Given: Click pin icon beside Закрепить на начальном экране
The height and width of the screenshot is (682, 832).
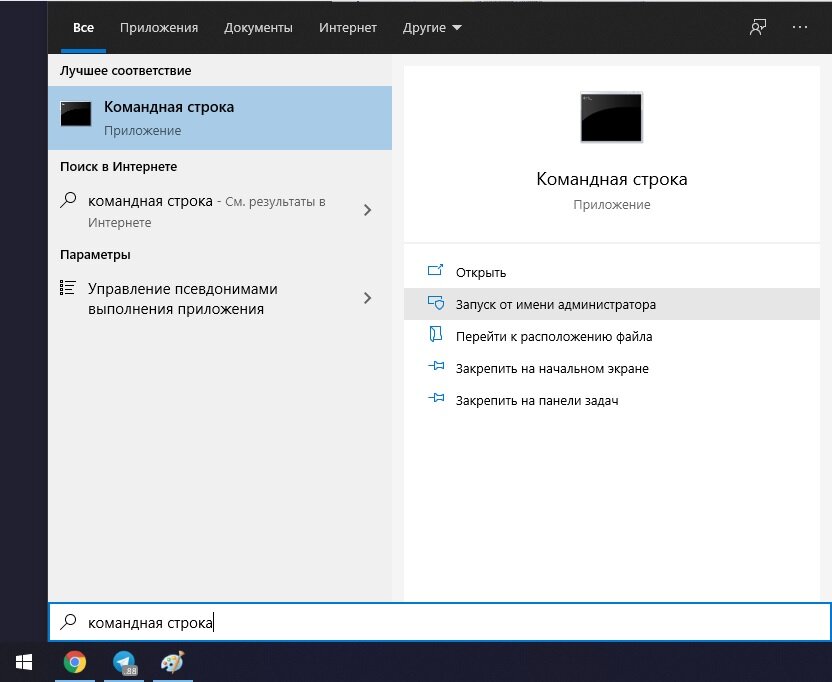Looking at the screenshot, I should (x=436, y=366).
